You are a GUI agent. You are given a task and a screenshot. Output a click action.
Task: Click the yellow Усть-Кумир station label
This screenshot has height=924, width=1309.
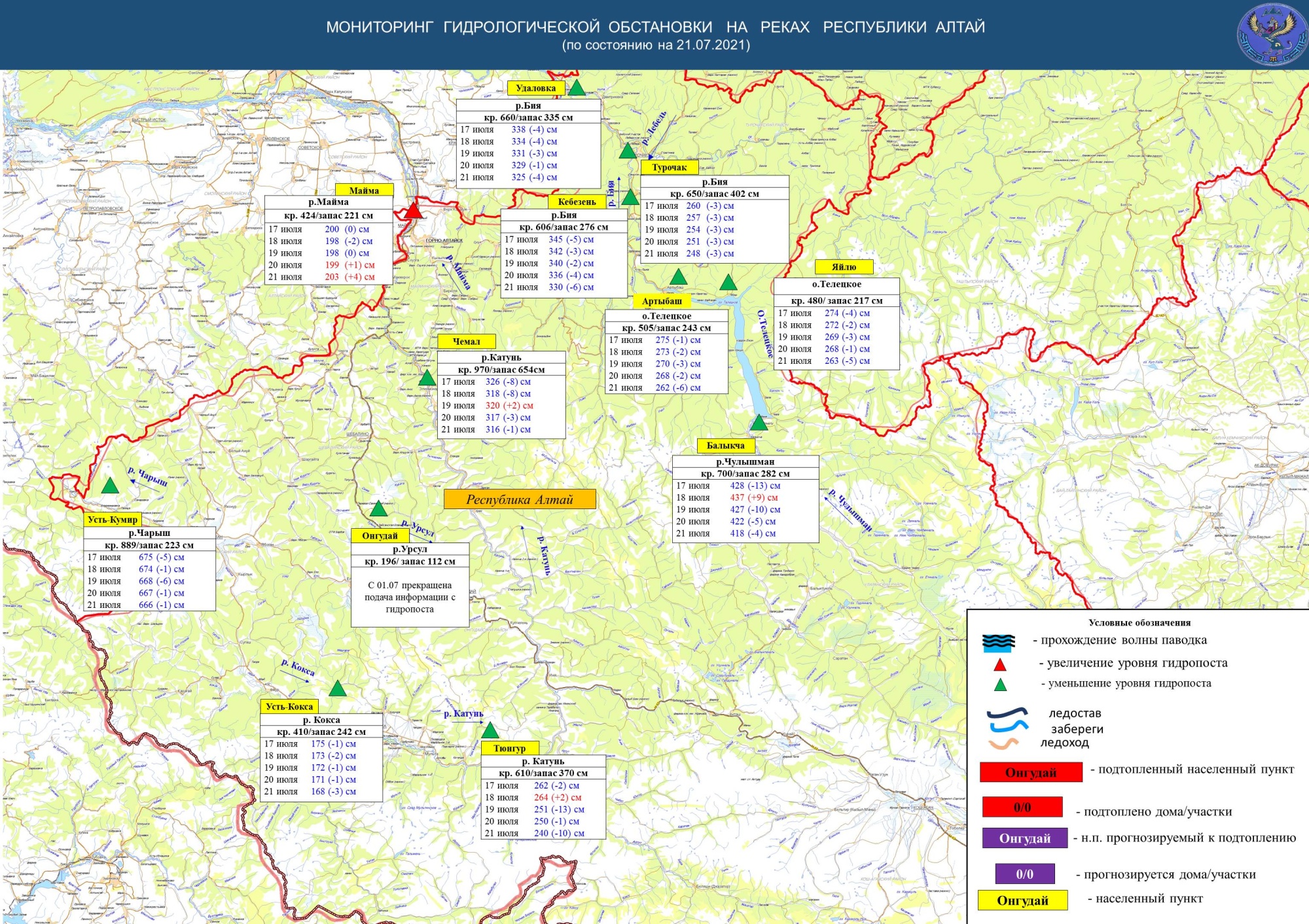click(x=113, y=520)
